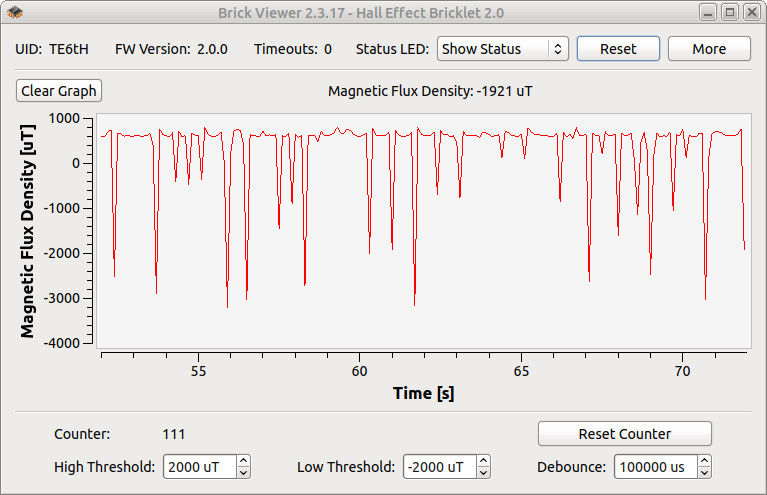Focus the Debounce input field
The width and height of the screenshot is (767, 495).
(656, 467)
